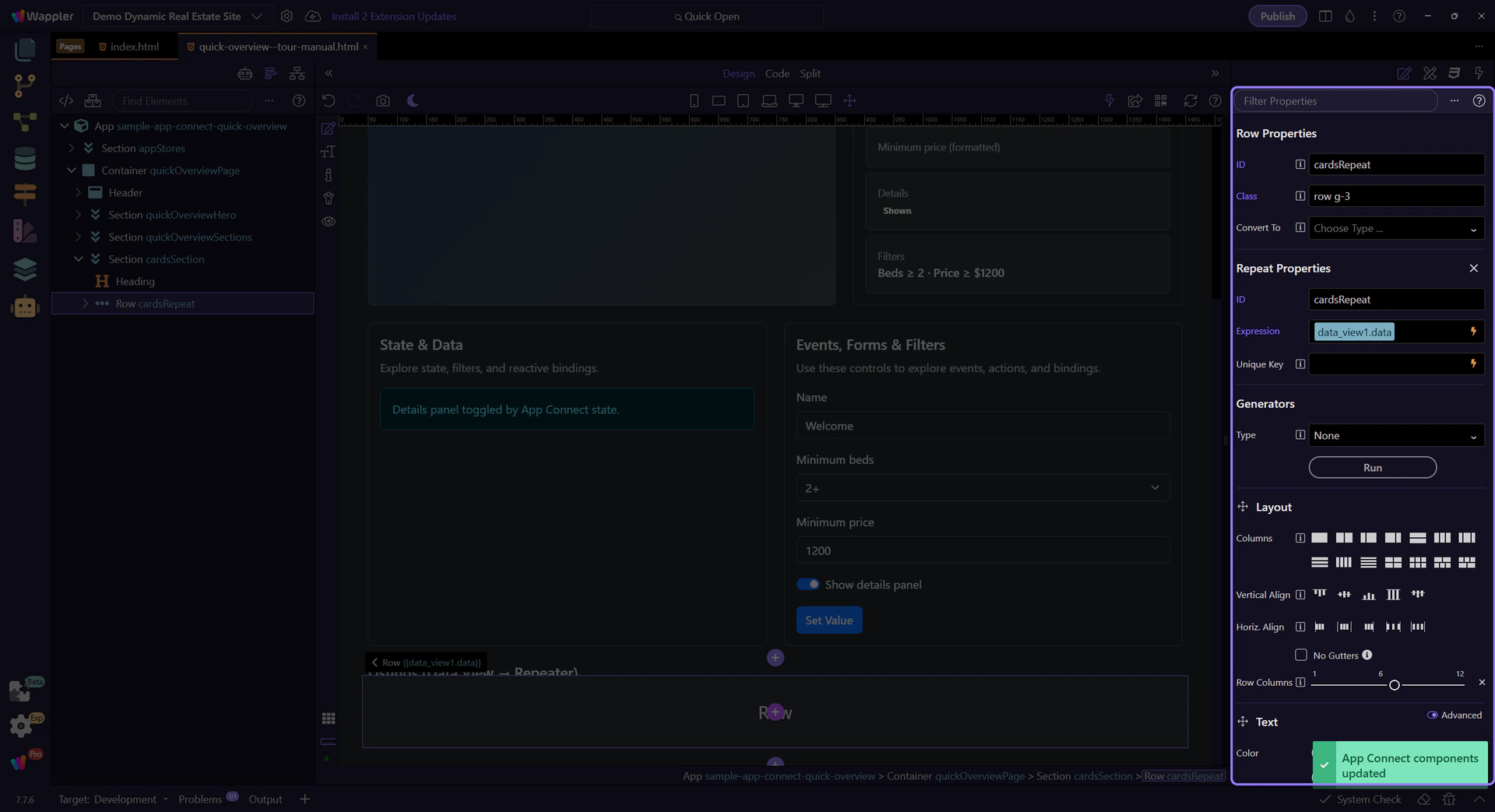
Task: Open the index.html tab
Action: click(134, 47)
